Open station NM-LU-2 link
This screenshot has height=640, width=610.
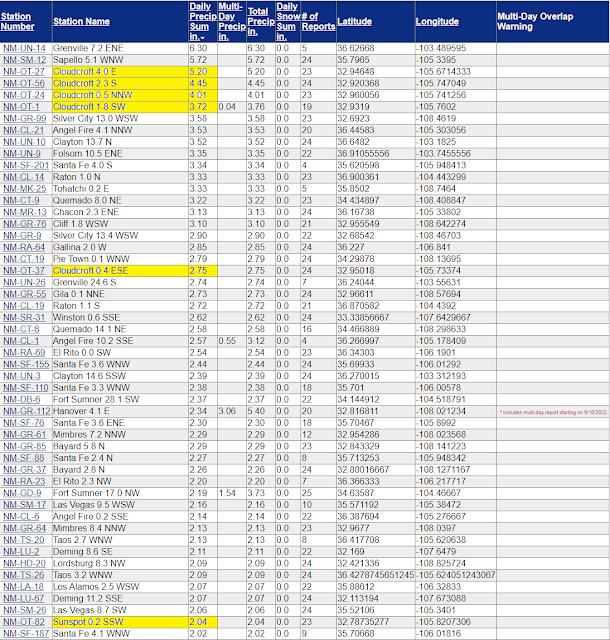(x=21, y=551)
